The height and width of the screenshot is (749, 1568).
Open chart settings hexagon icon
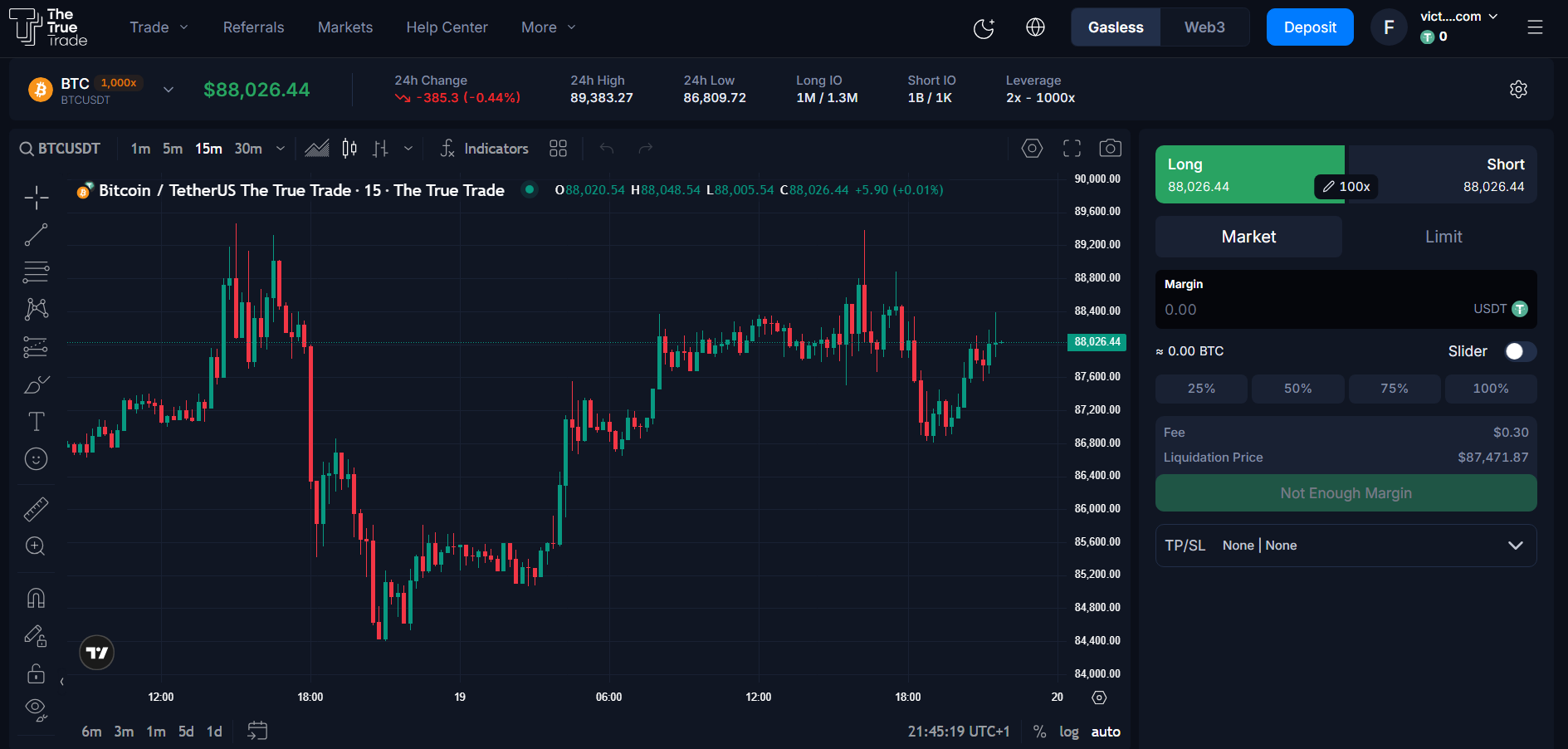pyautogui.click(x=1032, y=149)
